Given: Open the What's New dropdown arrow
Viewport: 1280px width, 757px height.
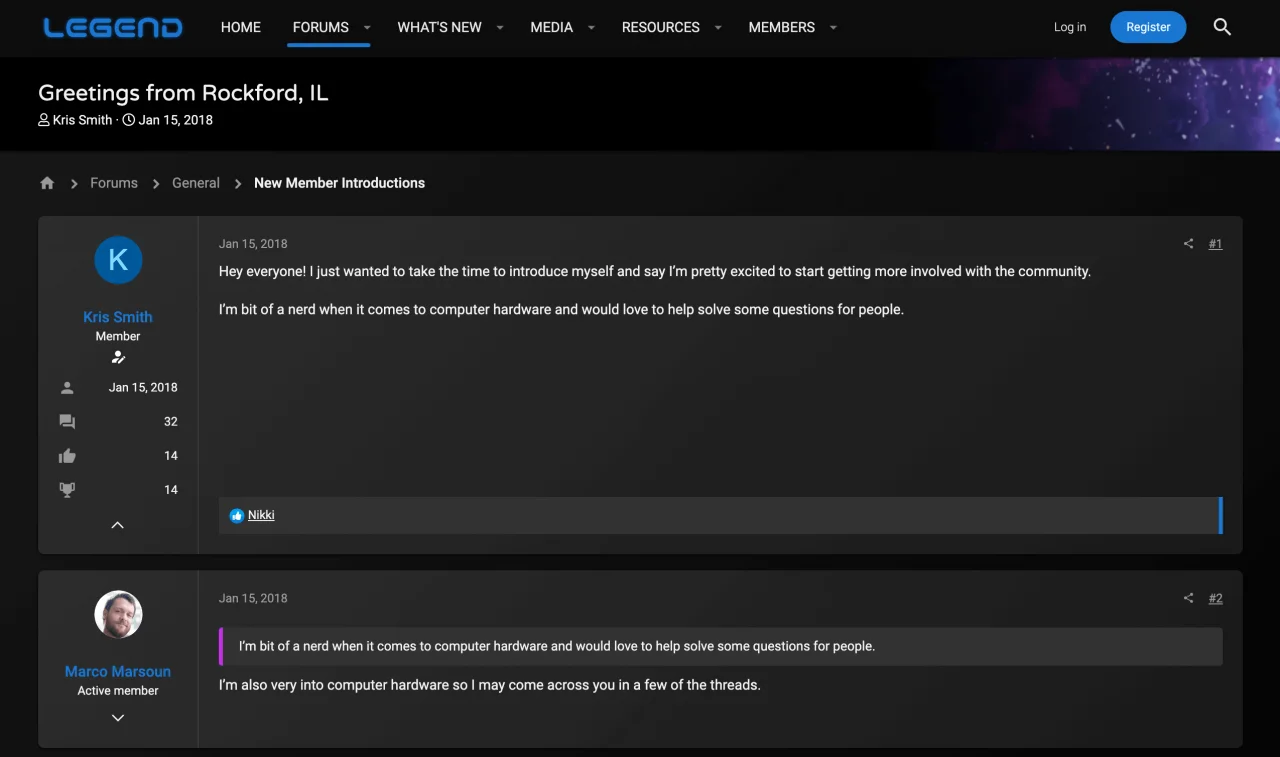Looking at the screenshot, I should click(x=500, y=28).
